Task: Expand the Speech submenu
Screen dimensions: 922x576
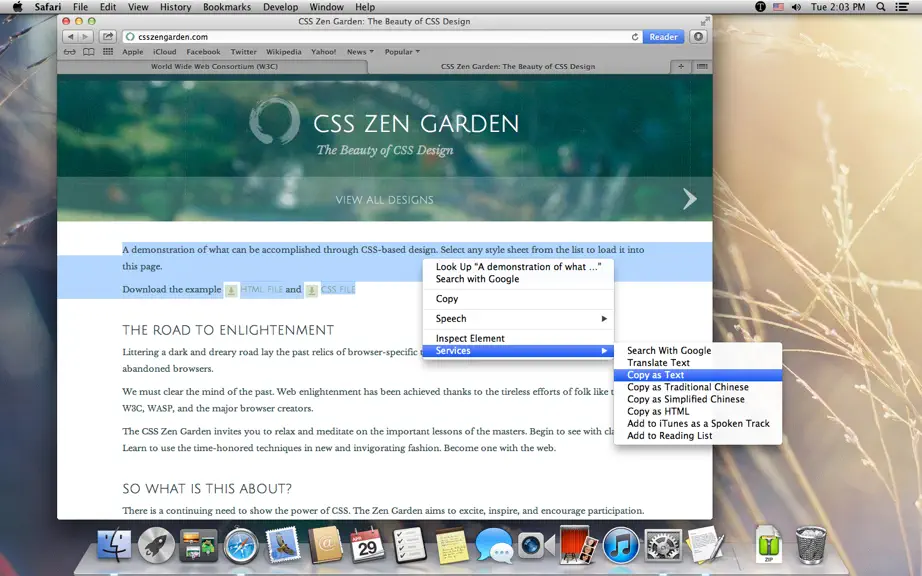Action: [518, 319]
